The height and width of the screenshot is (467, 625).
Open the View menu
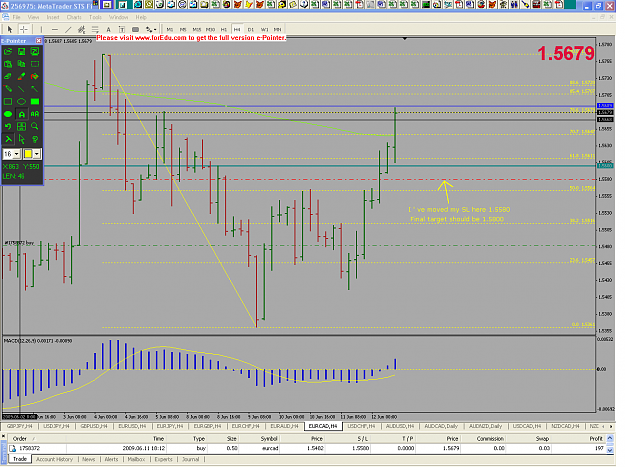pyautogui.click(x=33, y=17)
